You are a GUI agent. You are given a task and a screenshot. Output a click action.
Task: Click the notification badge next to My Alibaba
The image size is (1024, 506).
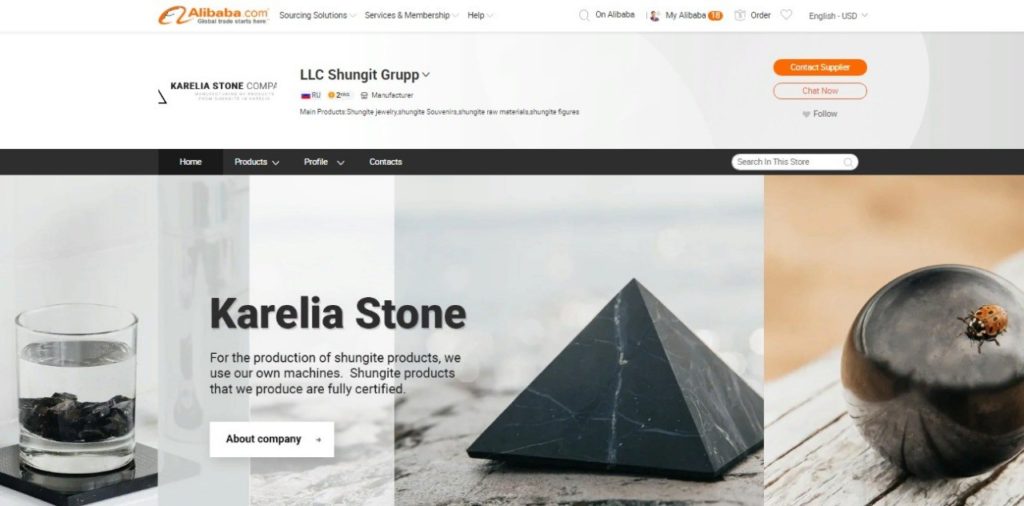[x=716, y=16]
